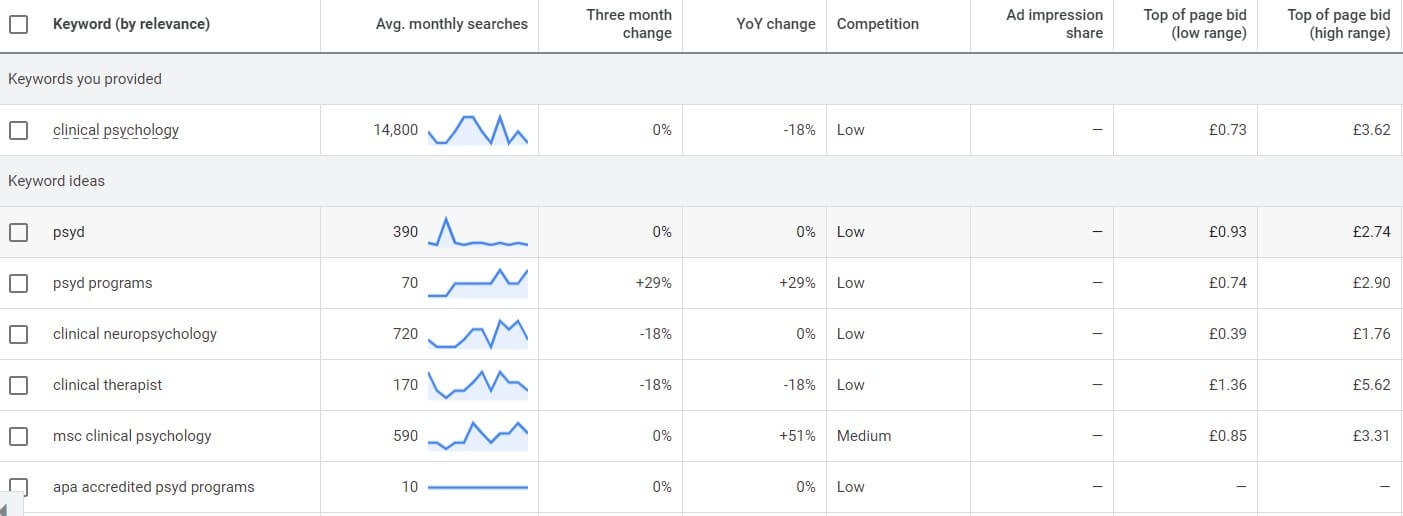Select the psyd programs row checkbox
Image resolution: width=1403 pixels, height=516 pixels.
(18, 283)
